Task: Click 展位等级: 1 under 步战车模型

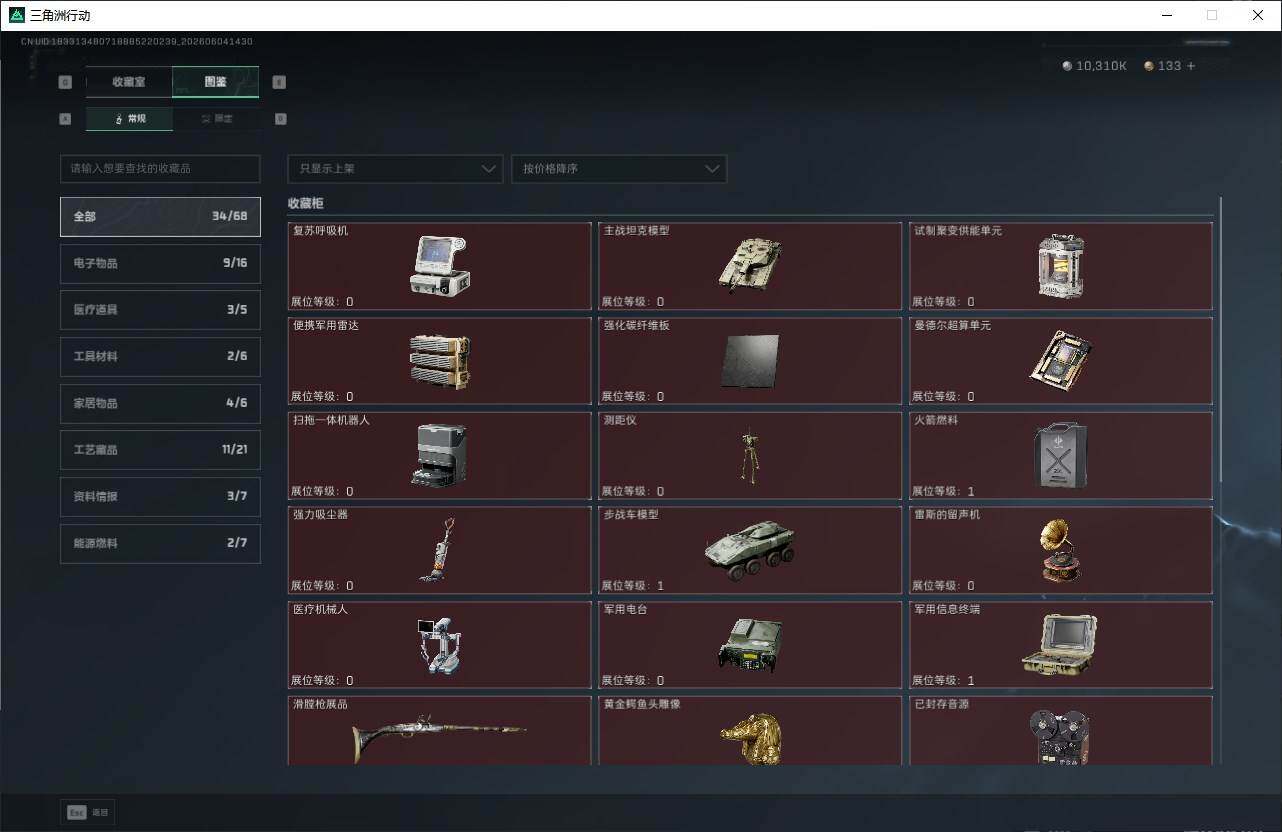Action: point(632,585)
